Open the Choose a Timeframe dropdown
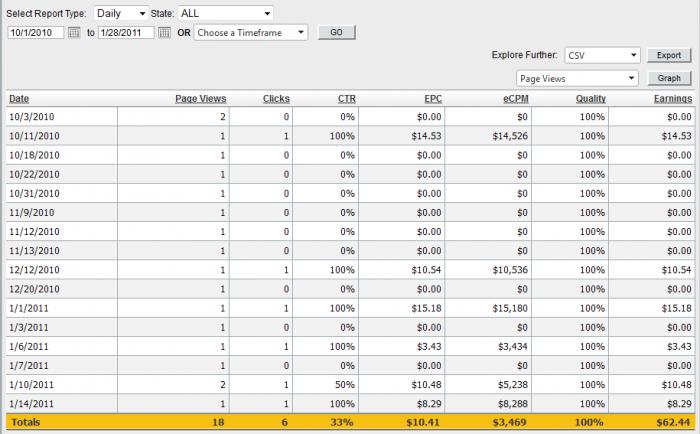 click(x=252, y=33)
